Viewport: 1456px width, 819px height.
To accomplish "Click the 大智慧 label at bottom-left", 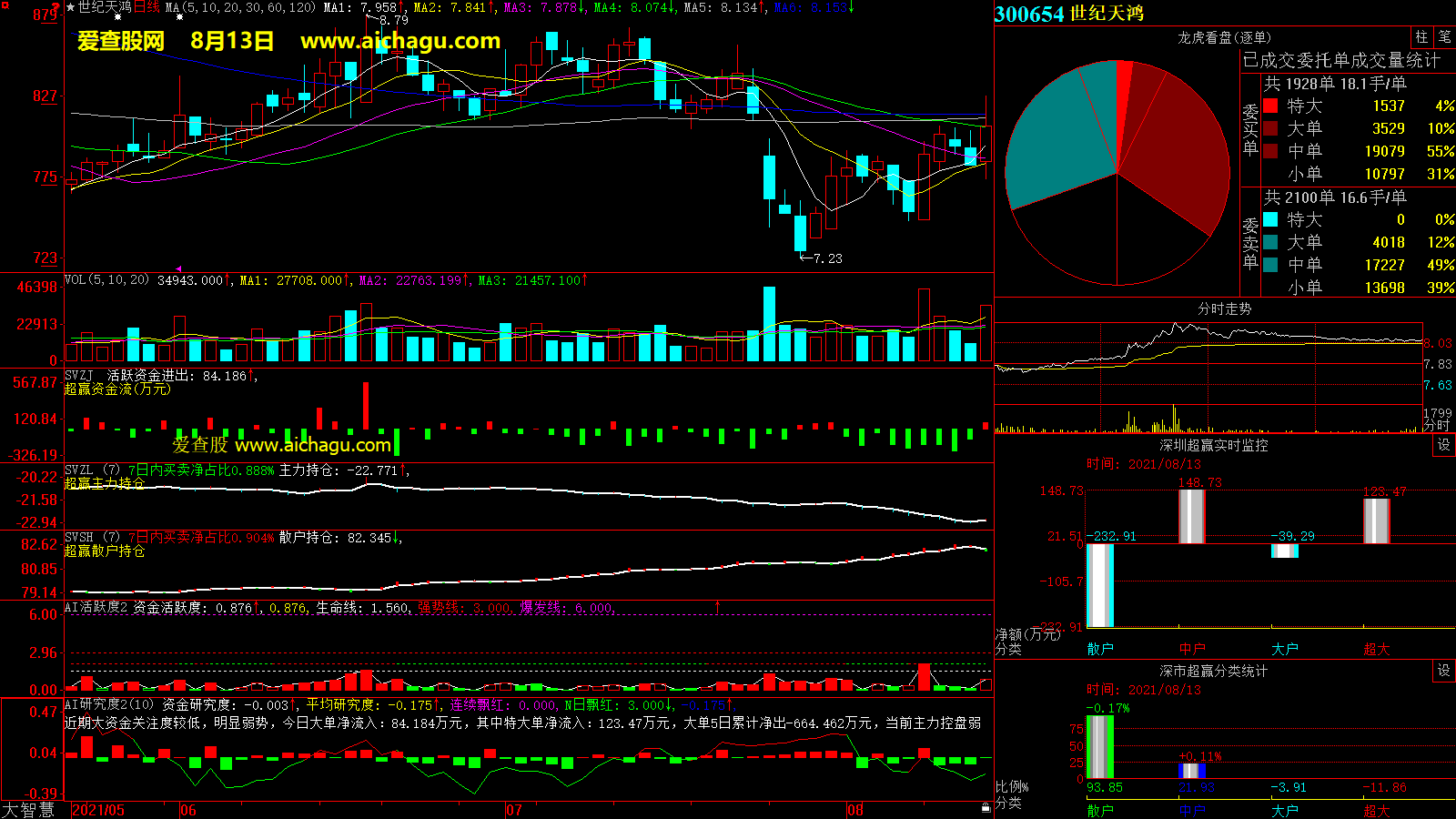I will point(28,809).
